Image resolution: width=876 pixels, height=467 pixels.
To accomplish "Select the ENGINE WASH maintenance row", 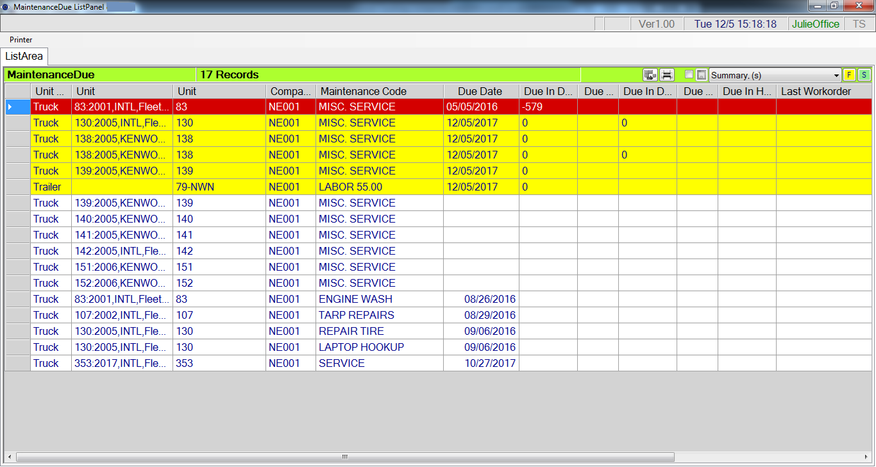I will [379, 299].
